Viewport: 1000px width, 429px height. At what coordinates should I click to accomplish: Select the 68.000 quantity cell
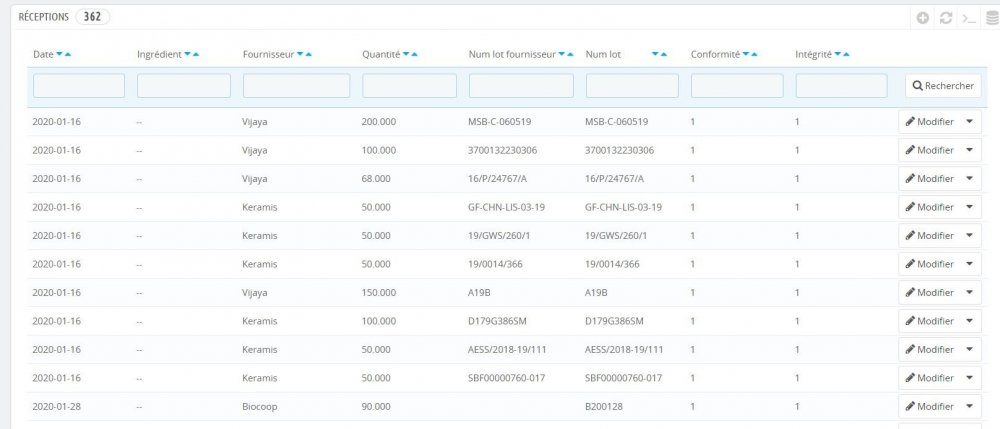pyautogui.click(x=376, y=179)
